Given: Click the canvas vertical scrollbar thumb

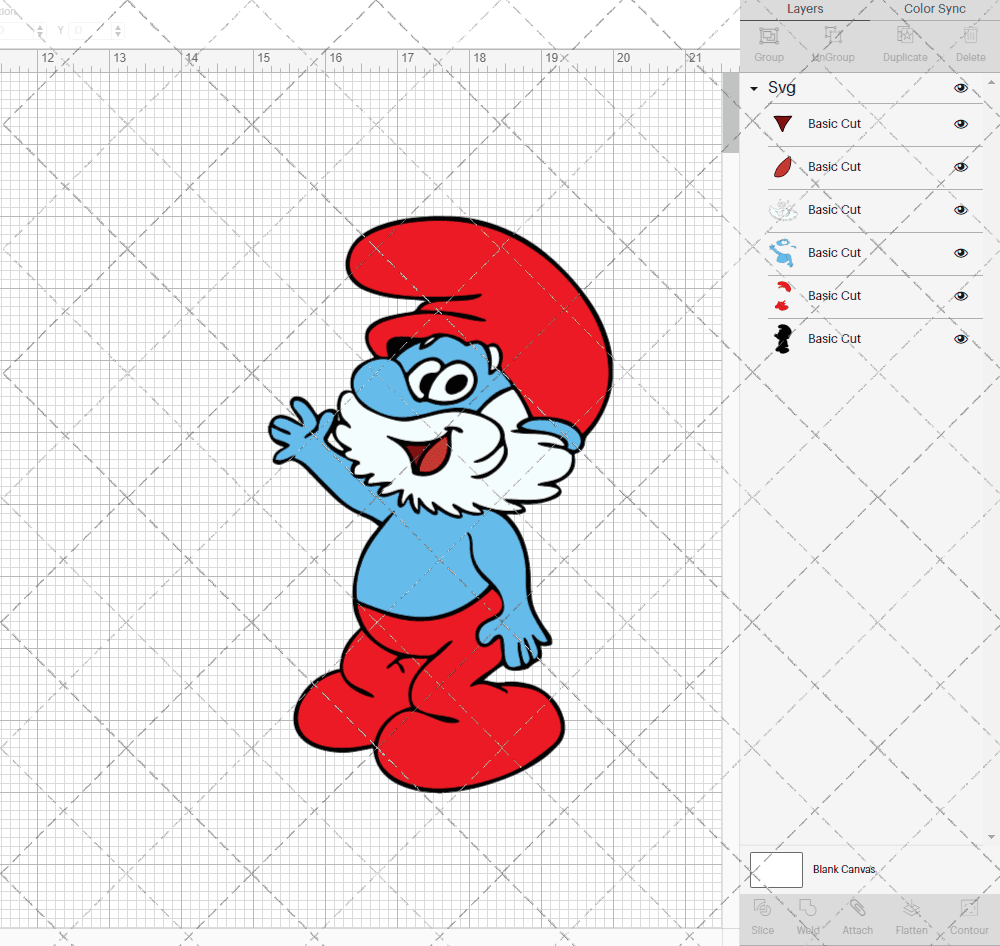Looking at the screenshot, I should click(x=730, y=113).
